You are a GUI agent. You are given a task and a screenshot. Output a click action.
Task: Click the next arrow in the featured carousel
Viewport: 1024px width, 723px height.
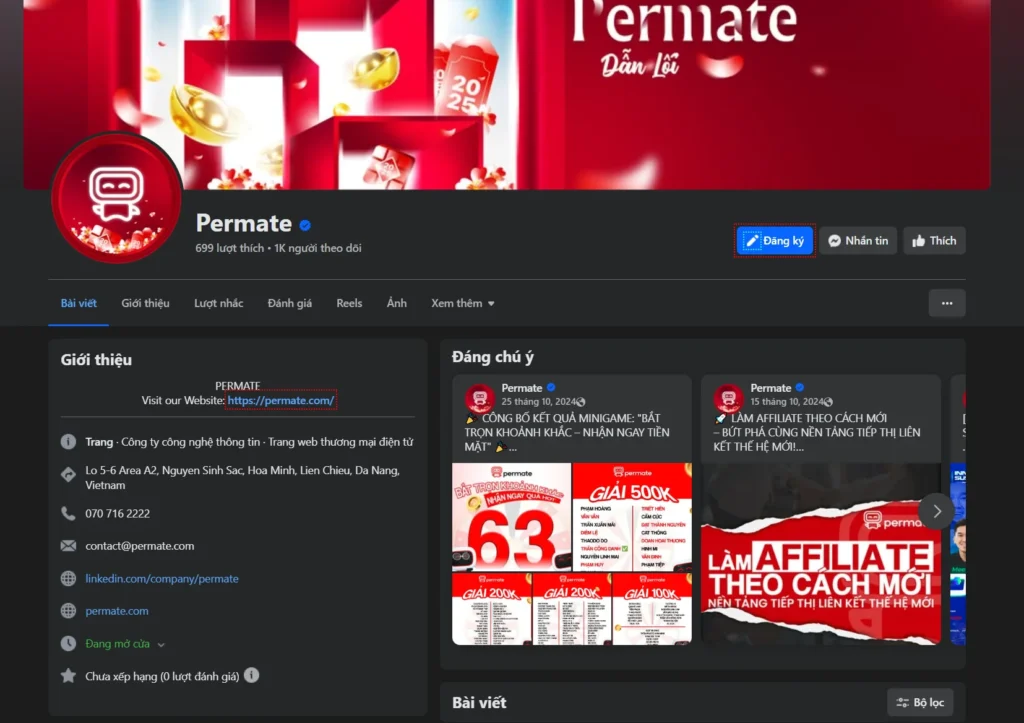(x=936, y=511)
